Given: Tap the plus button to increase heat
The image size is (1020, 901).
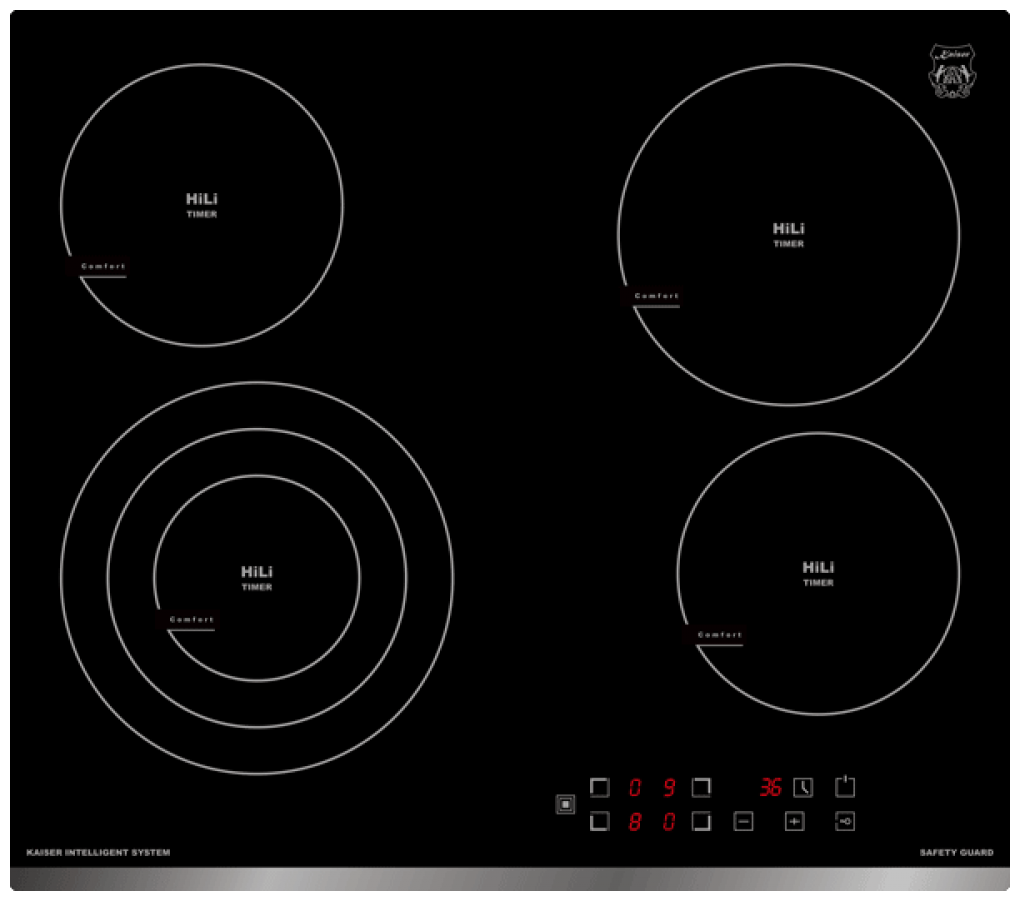Looking at the screenshot, I should pyautogui.click(x=794, y=822).
